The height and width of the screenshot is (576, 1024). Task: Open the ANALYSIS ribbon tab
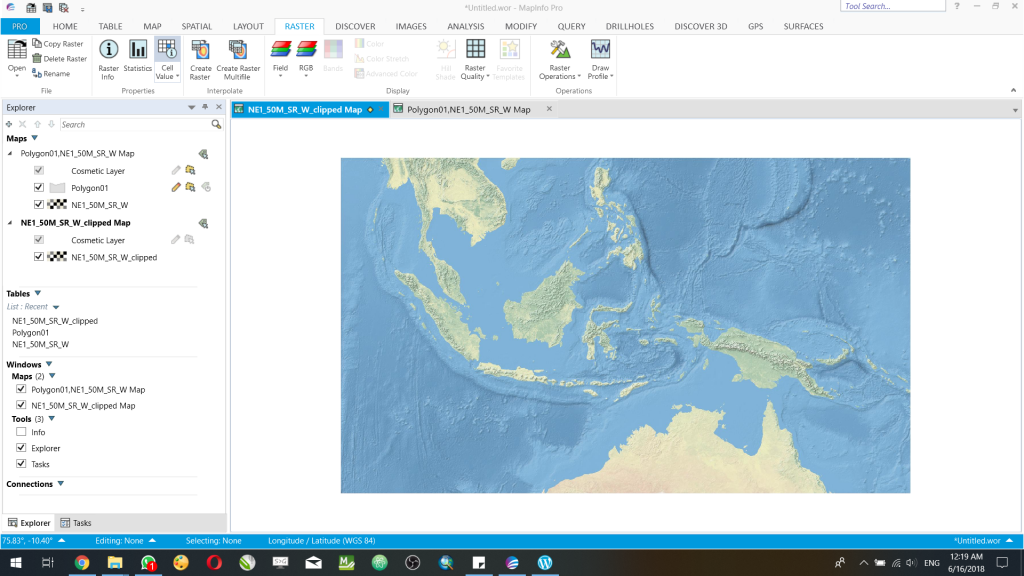[x=464, y=26]
